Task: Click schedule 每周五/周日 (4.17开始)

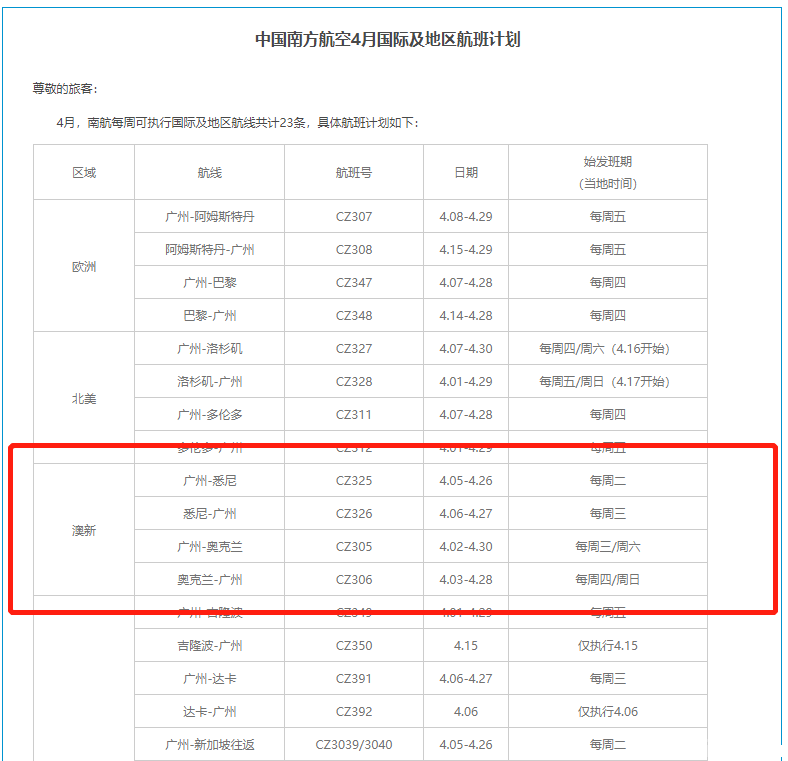Action: point(605,382)
